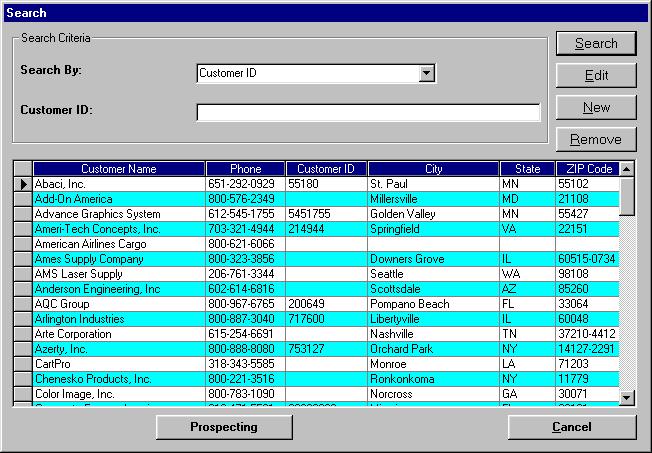Click the Pompano Beach city cell
Viewport: 652px width, 453px height.
pyautogui.click(x=433, y=304)
